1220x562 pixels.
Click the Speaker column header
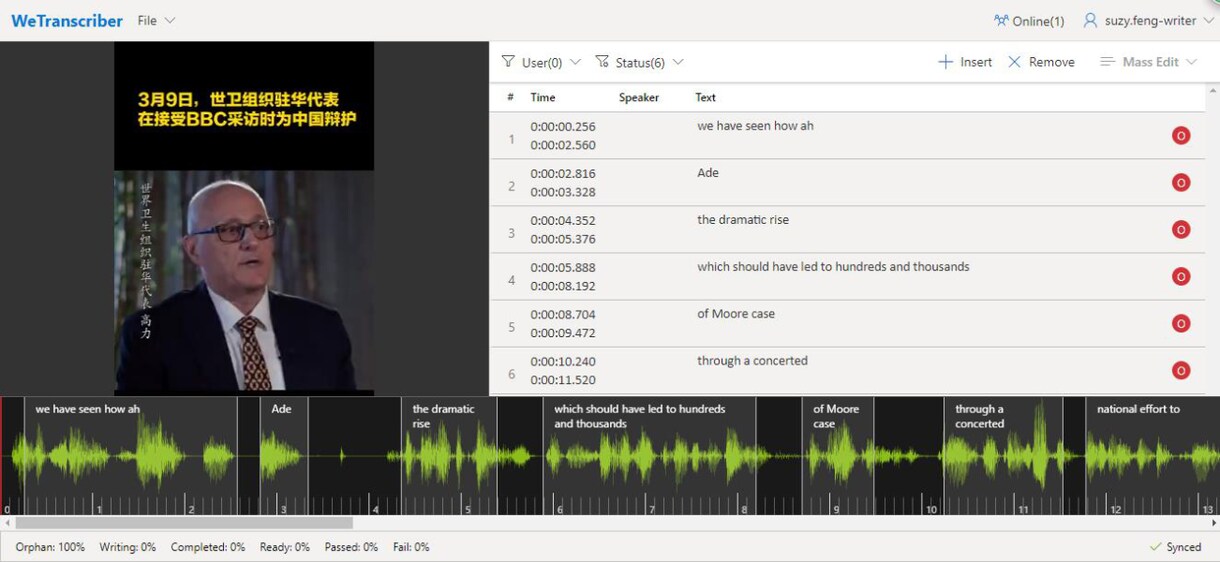(639, 98)
